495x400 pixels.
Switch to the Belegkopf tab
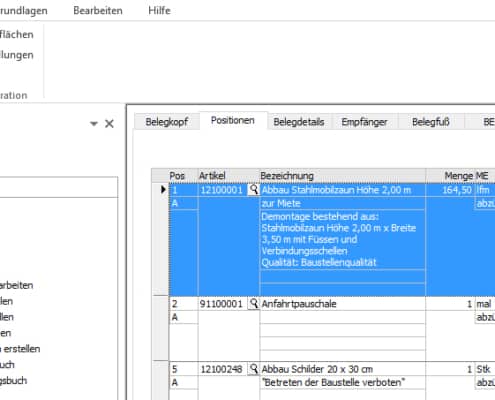(x=167, y=122)
